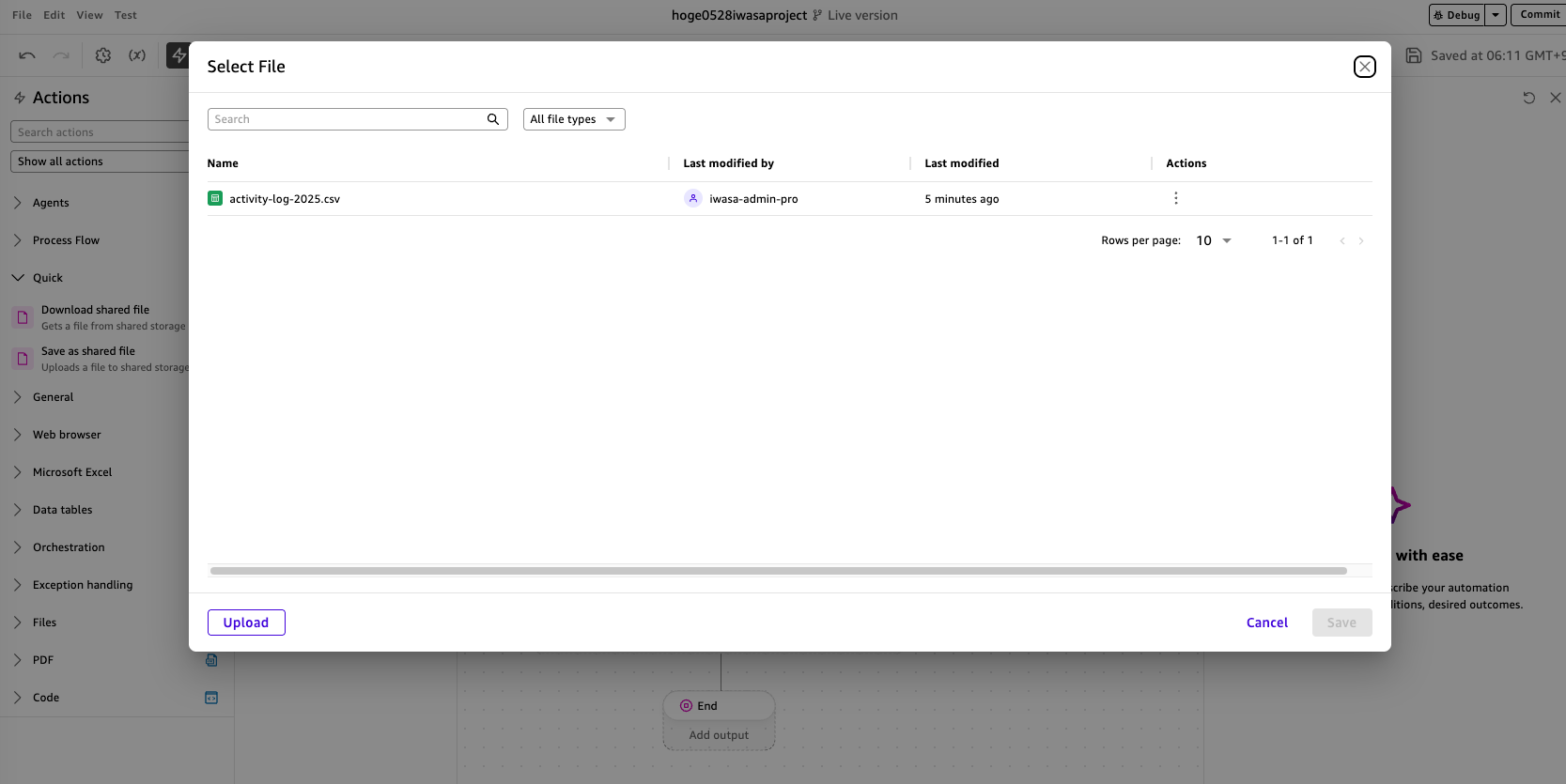The image size is (1566, 784).
Task: Click Cancel in the Select File dialog
Action: [x=1266, y=623]
